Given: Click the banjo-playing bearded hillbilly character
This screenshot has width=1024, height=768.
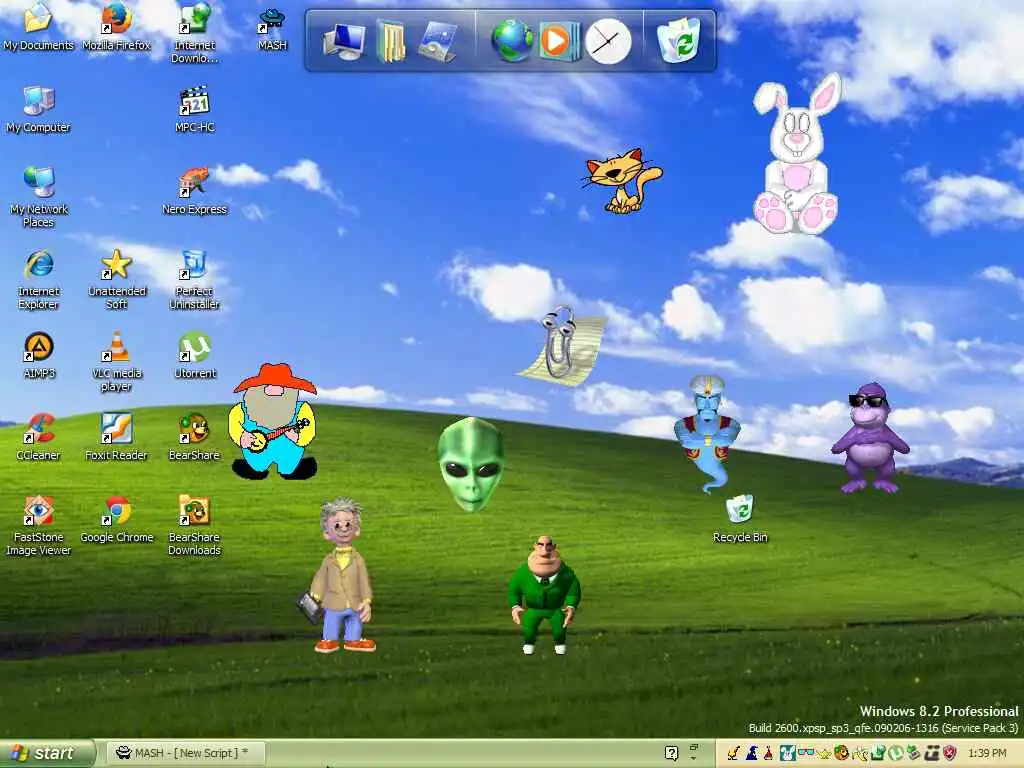Looking at the screenshot, I should 273,421.
